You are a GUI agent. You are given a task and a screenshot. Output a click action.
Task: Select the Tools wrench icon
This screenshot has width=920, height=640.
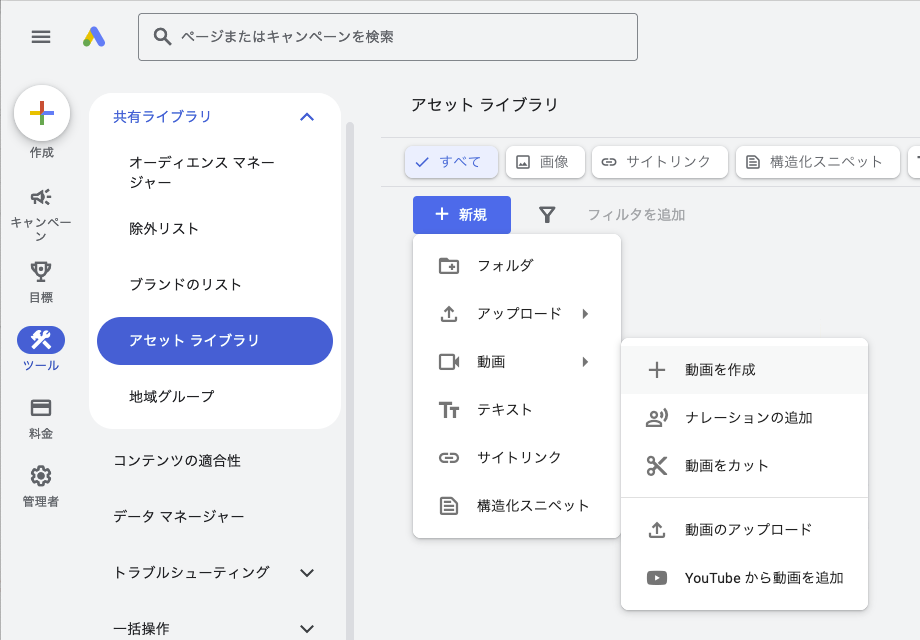(x=41, y=340)
